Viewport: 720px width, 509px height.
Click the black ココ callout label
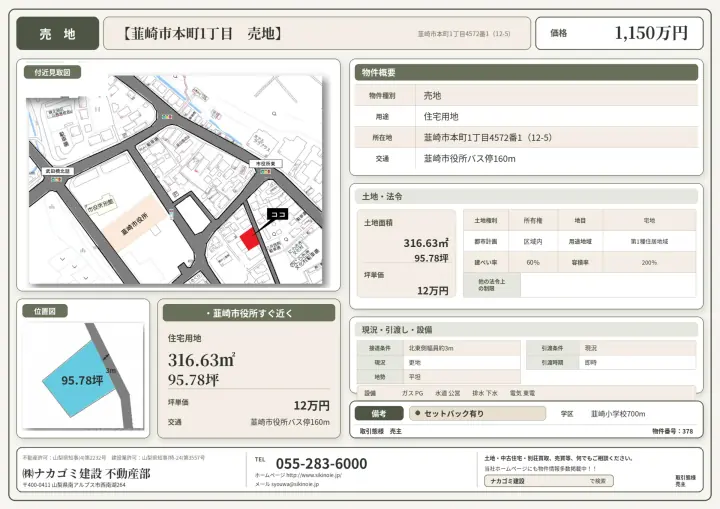click(278, 214)
